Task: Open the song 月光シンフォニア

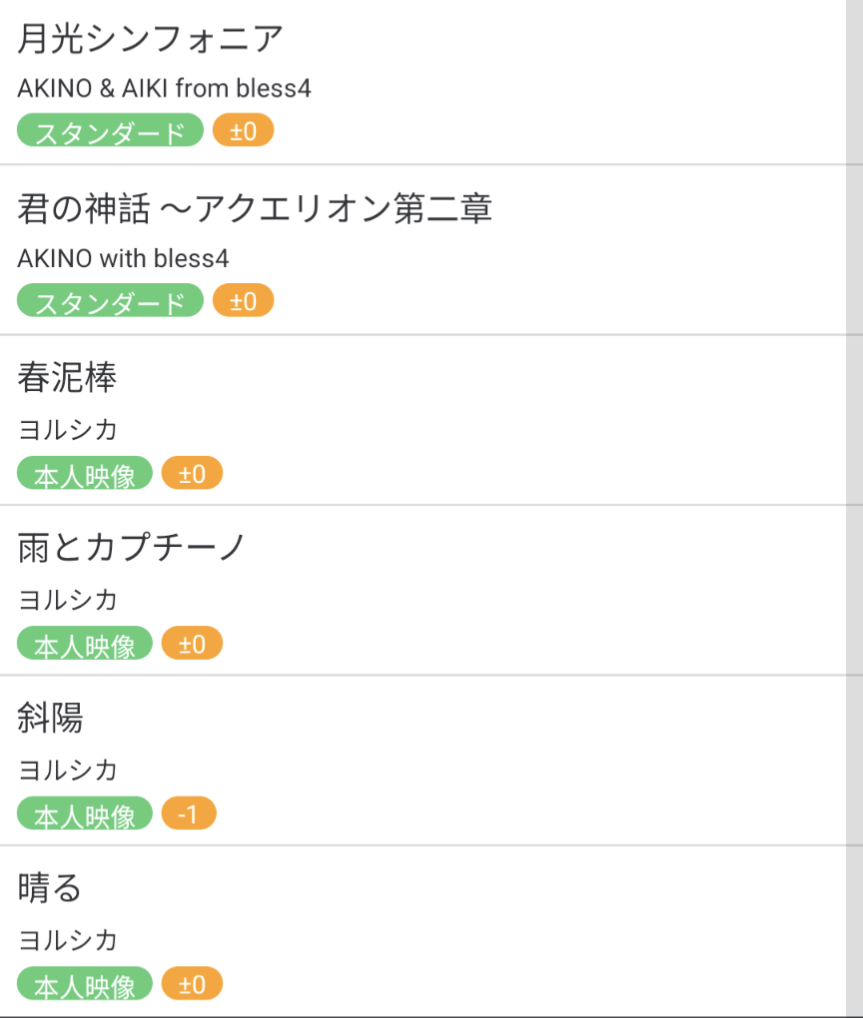Action: point(151,39)
